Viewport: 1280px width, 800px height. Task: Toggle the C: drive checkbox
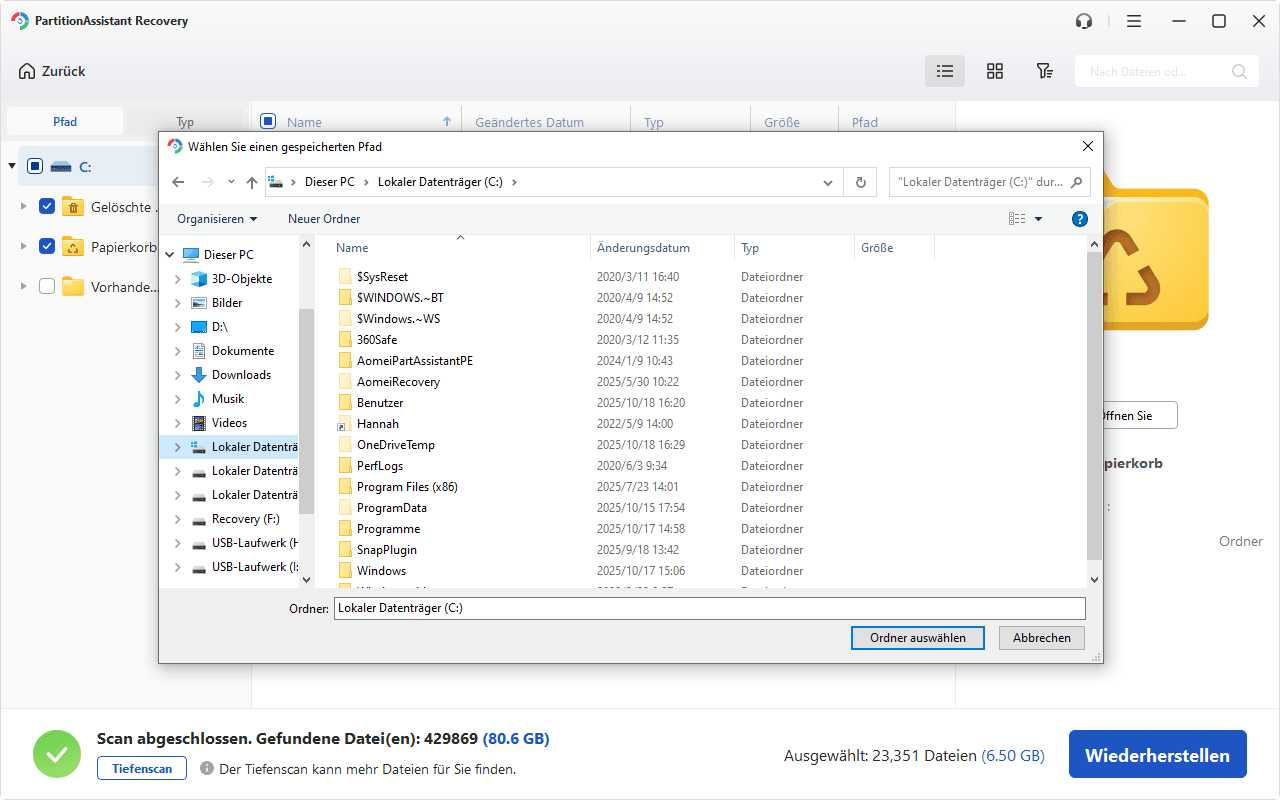(x=35, y=166)
